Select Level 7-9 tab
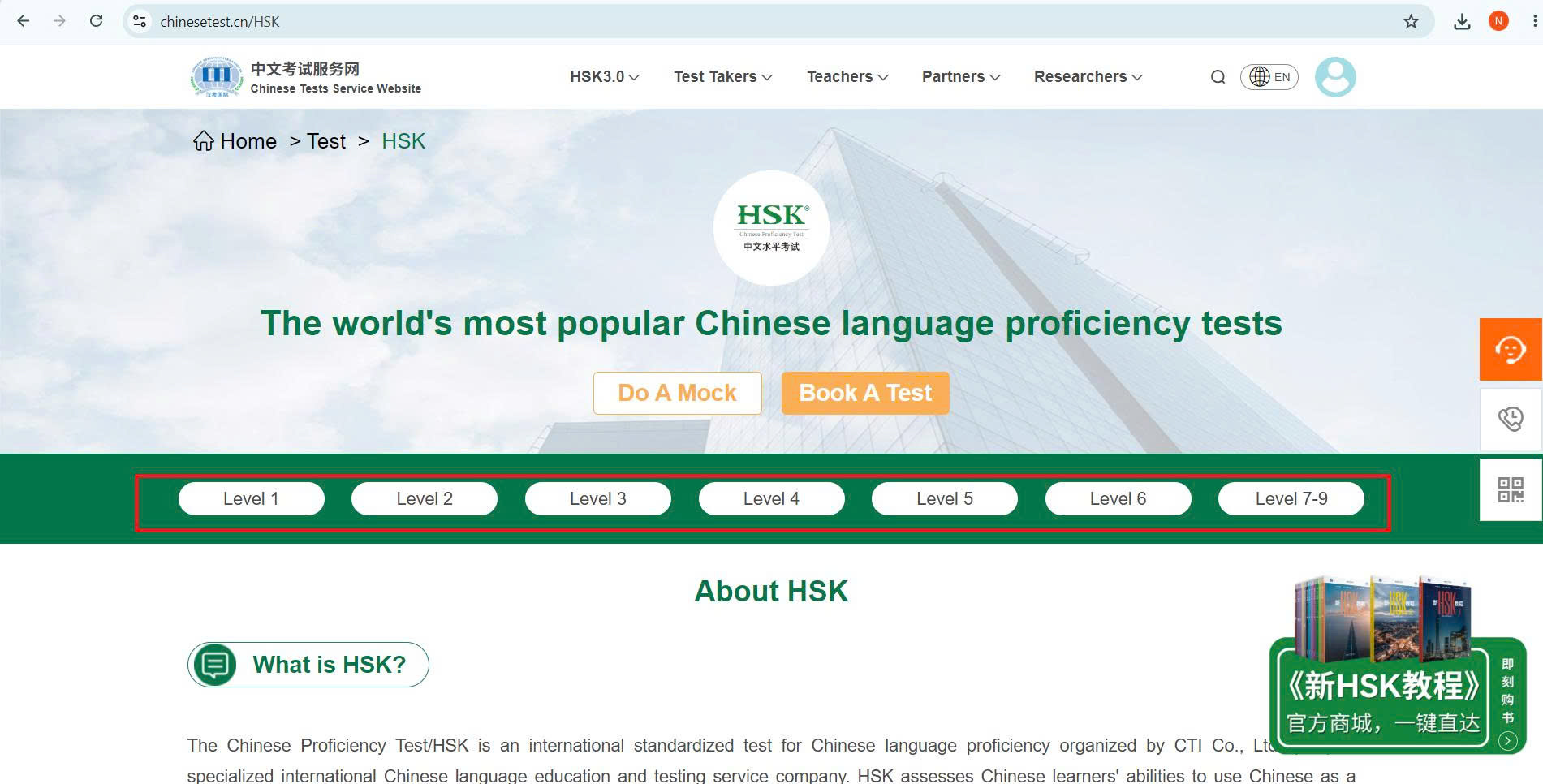Screen dimensions: 1543x784 tap(1291, 499)
